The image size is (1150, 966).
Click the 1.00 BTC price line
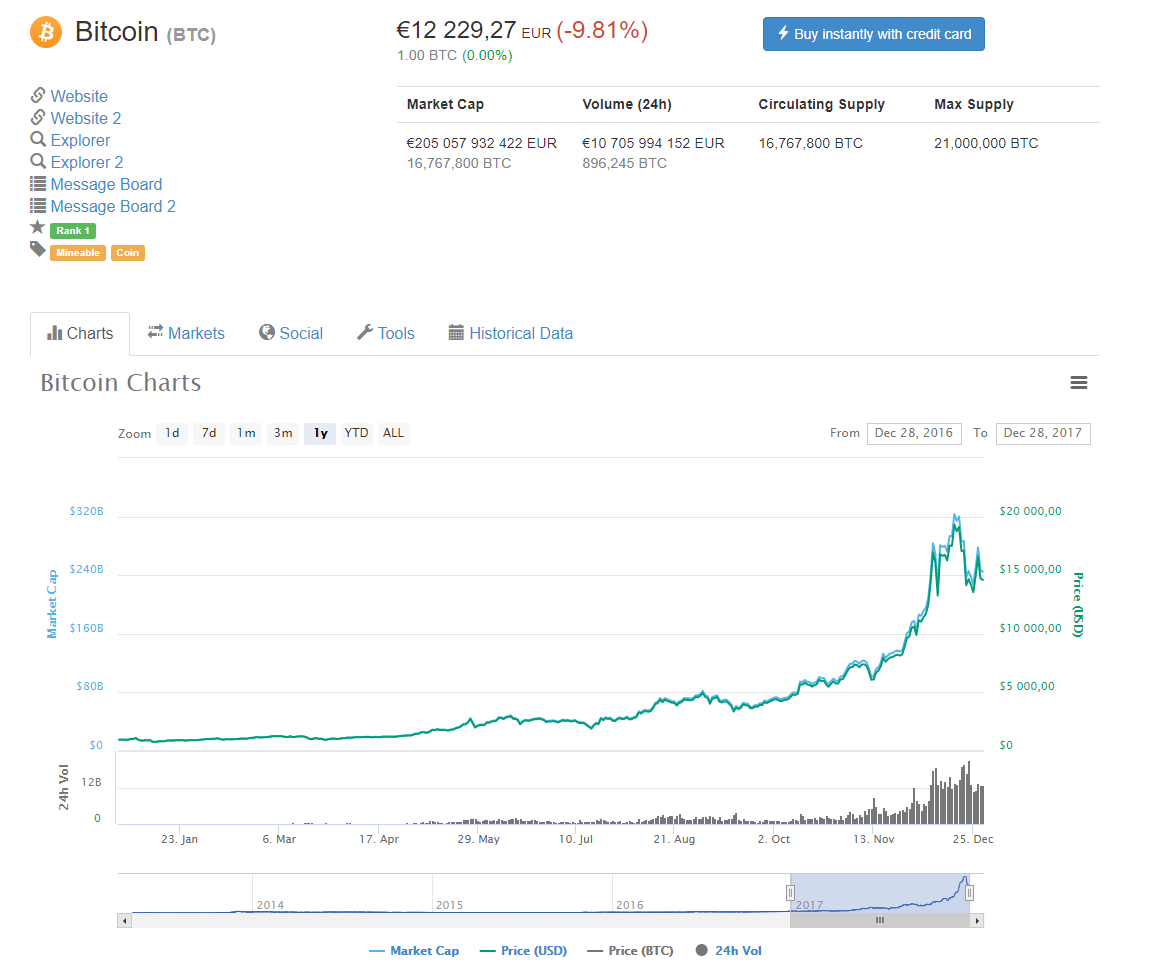[455, 55]
